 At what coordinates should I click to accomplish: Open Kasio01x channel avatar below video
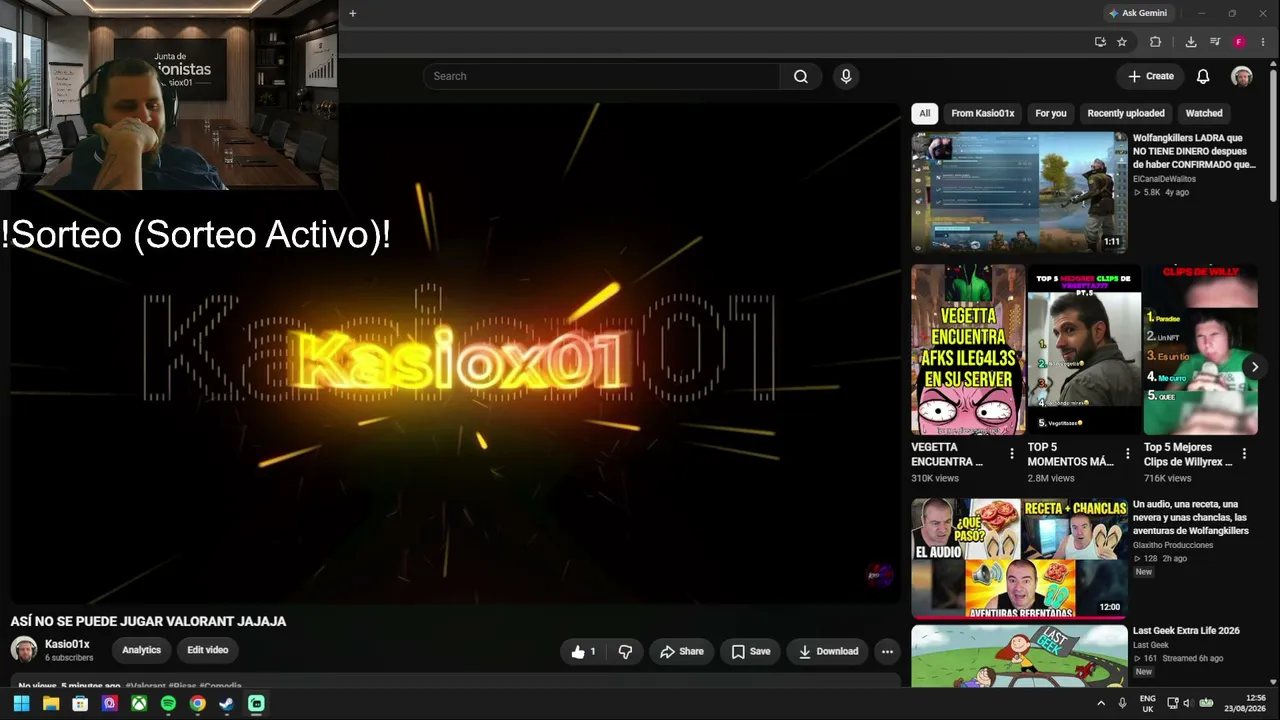pyautogui.click(x=24, y=650)
